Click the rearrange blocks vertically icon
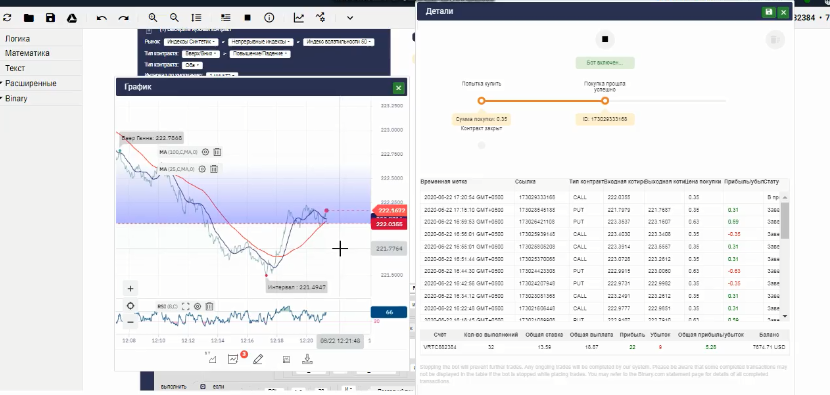Screen dimensions: 830x395 [x=196, y=17]
